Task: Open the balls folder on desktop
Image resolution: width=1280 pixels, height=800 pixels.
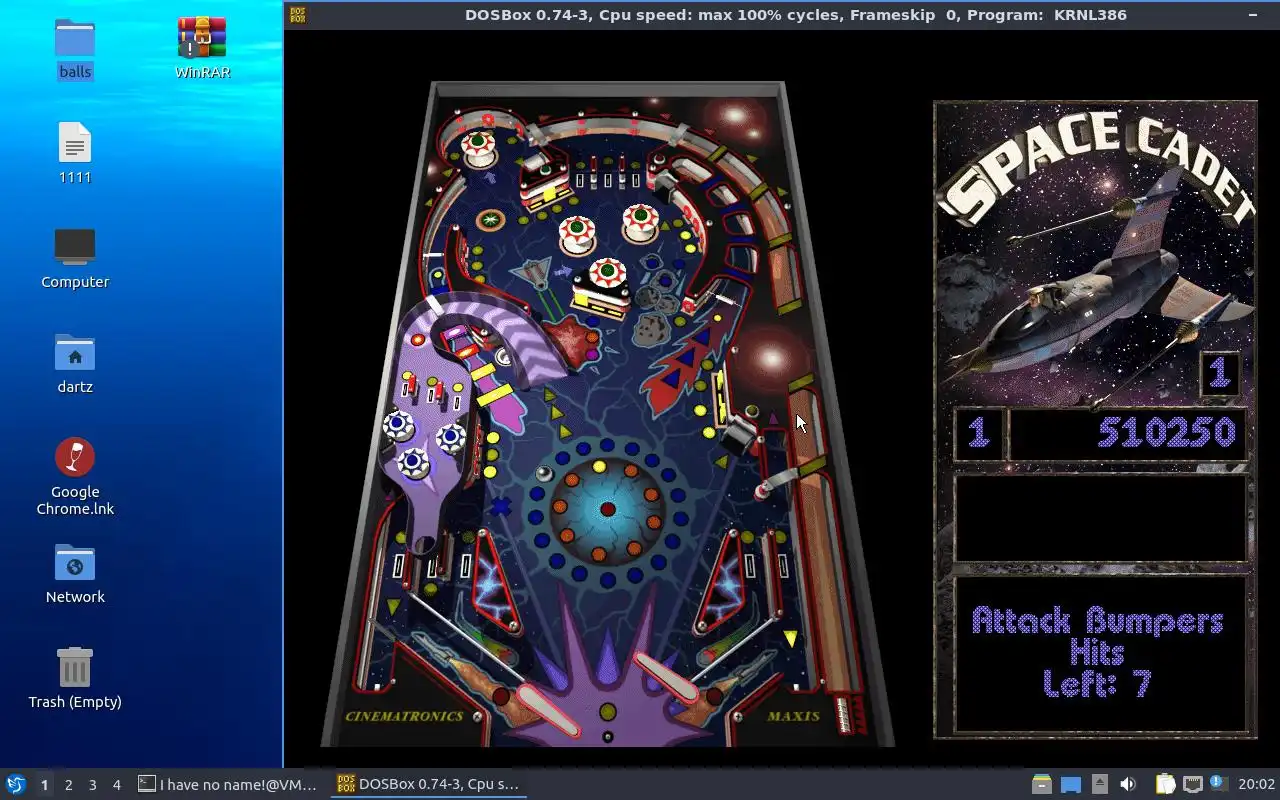Action: click(x=75, y=48)
